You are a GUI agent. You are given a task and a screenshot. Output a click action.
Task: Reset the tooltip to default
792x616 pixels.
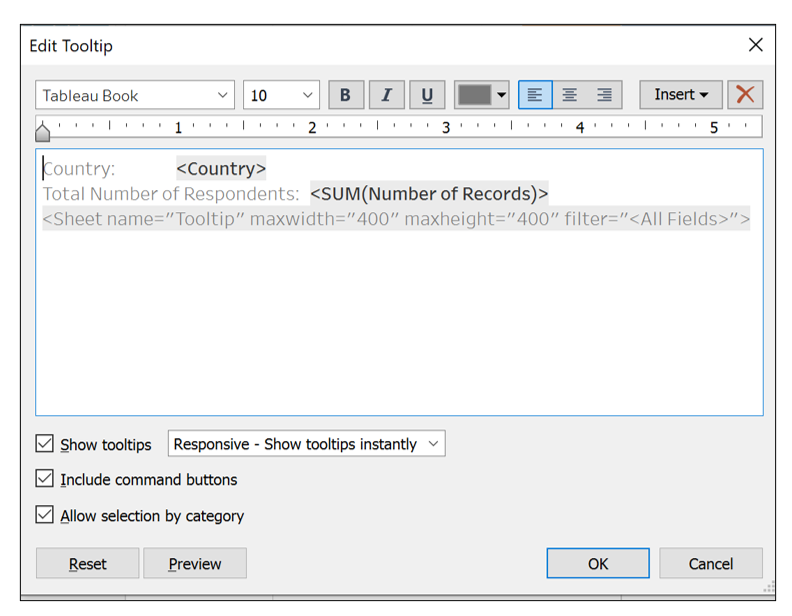(87, 564)
